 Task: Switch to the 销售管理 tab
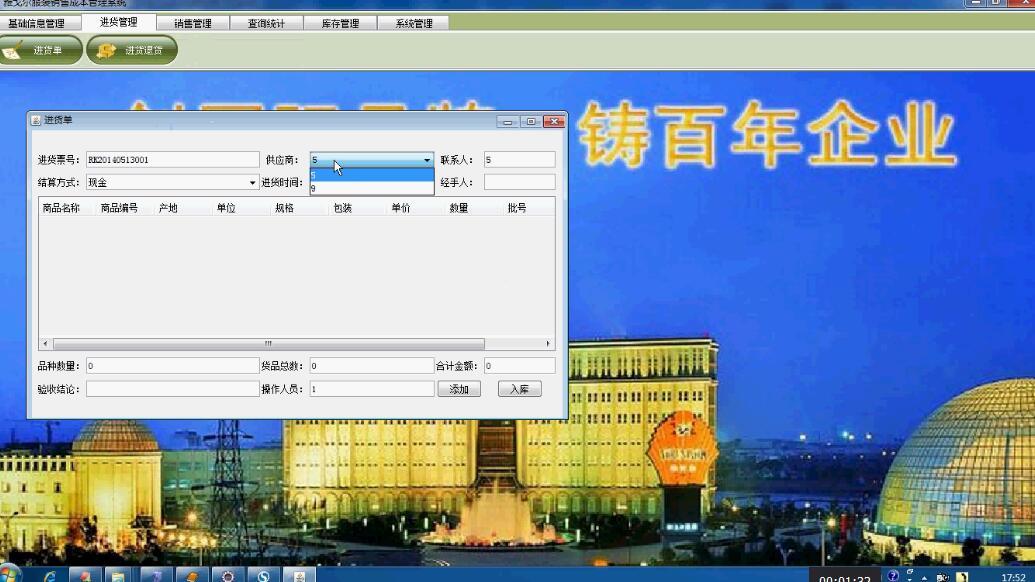tap(193, 23)
